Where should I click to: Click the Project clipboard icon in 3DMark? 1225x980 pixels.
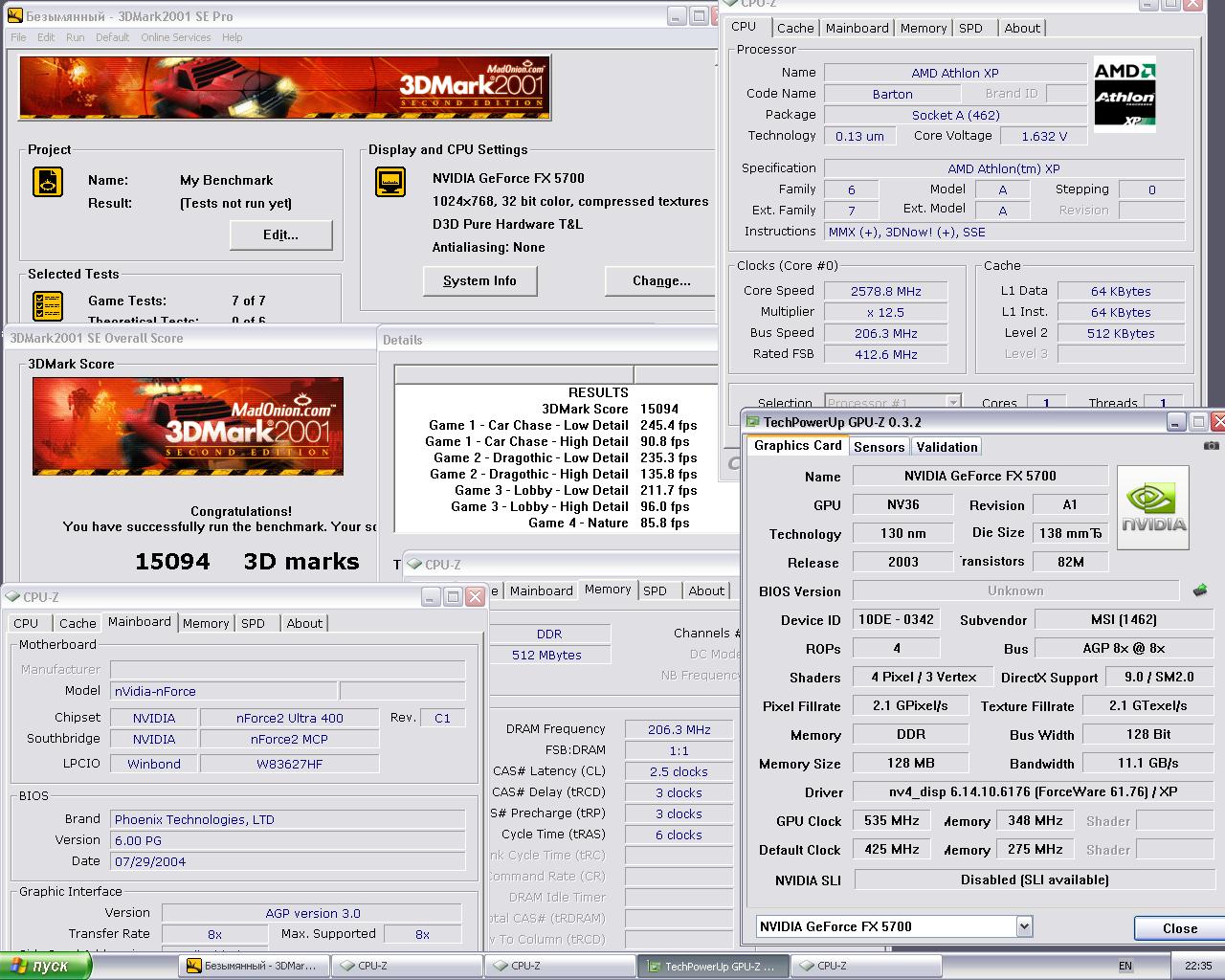(x=48, y=182)
